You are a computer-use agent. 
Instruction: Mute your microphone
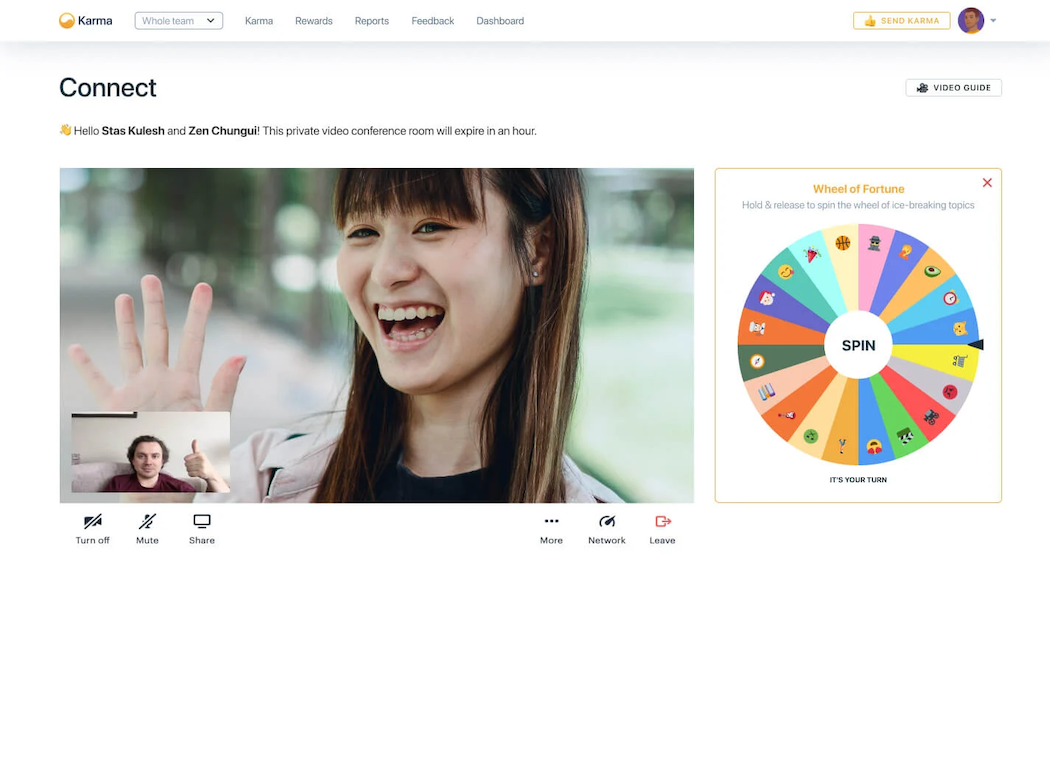pos(147,528)
